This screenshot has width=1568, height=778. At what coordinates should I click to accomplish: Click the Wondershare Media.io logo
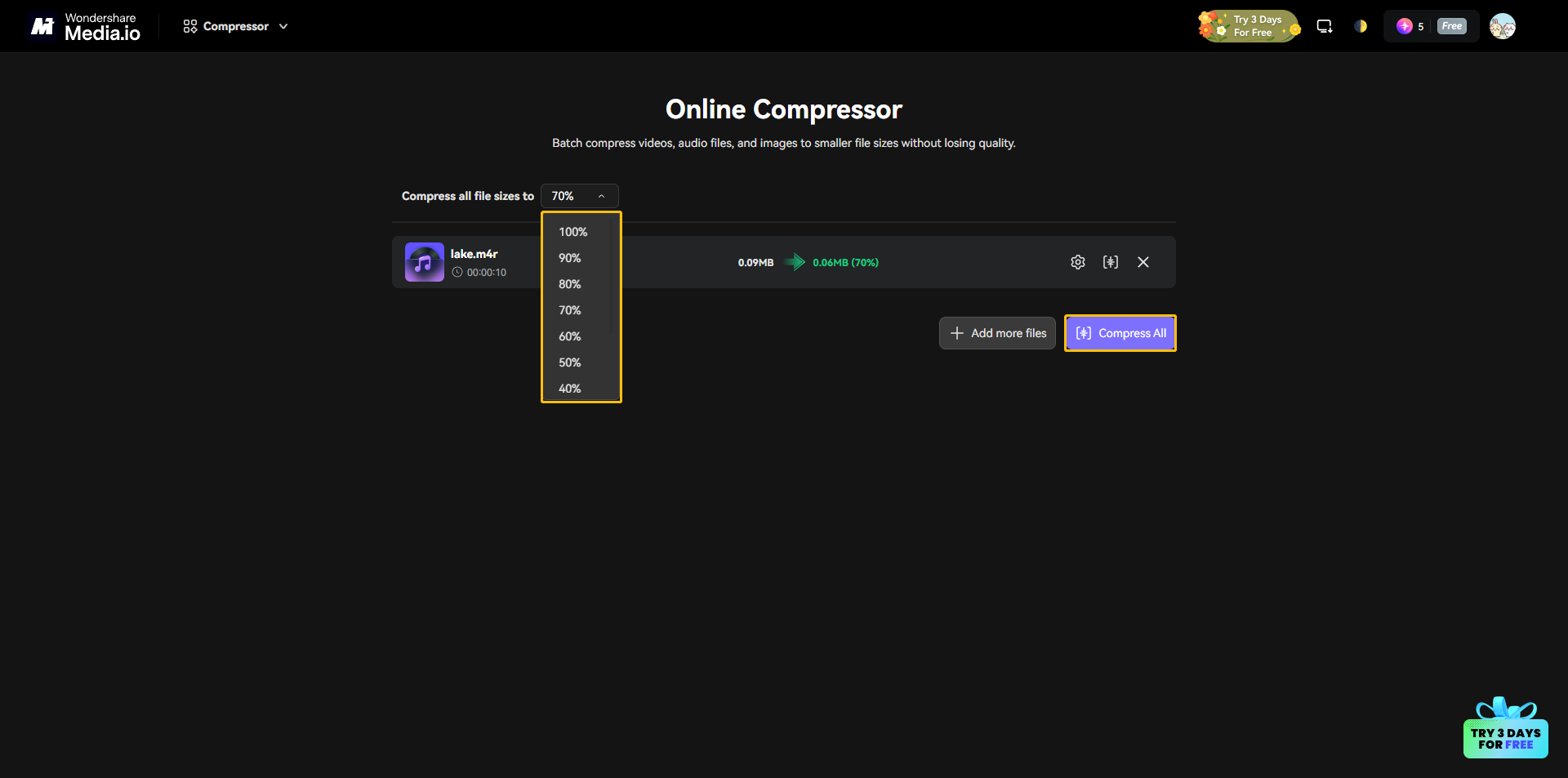point(83,26)
